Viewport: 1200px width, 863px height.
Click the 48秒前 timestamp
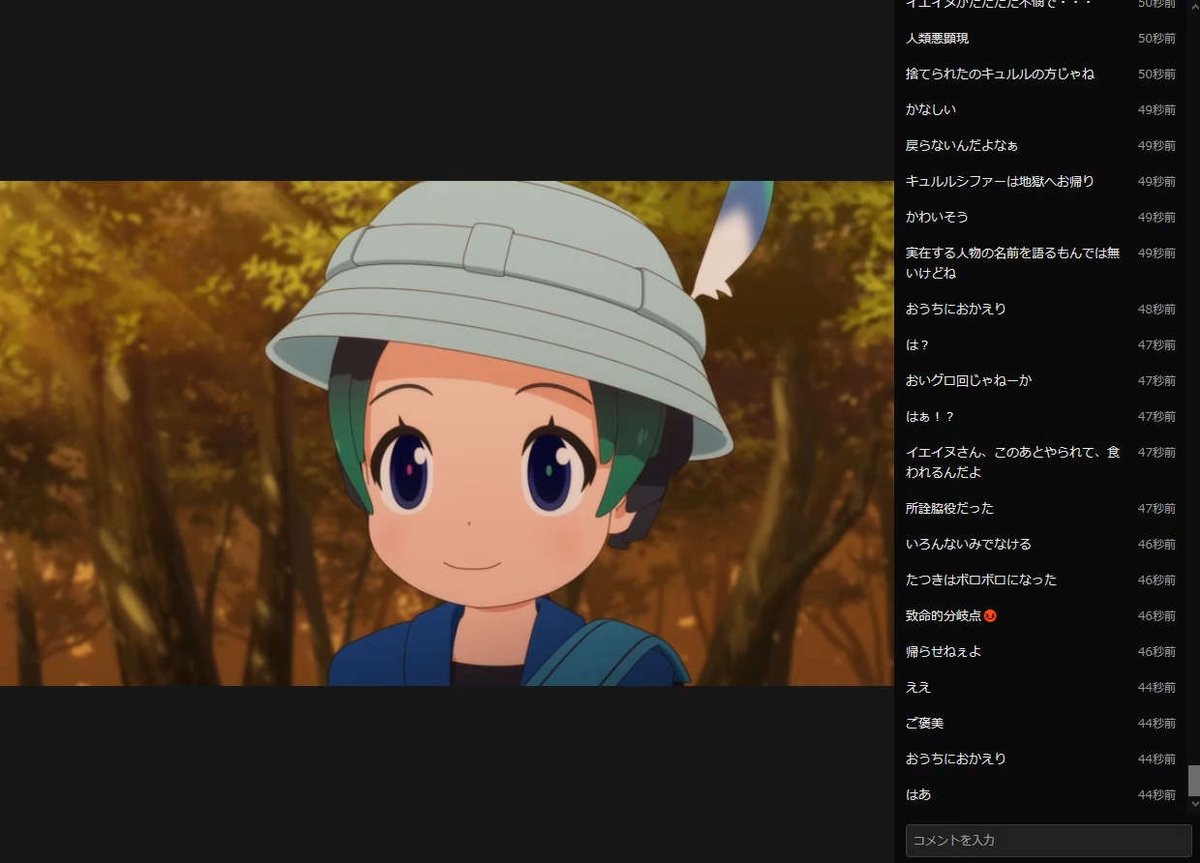tap(1156, 309)
